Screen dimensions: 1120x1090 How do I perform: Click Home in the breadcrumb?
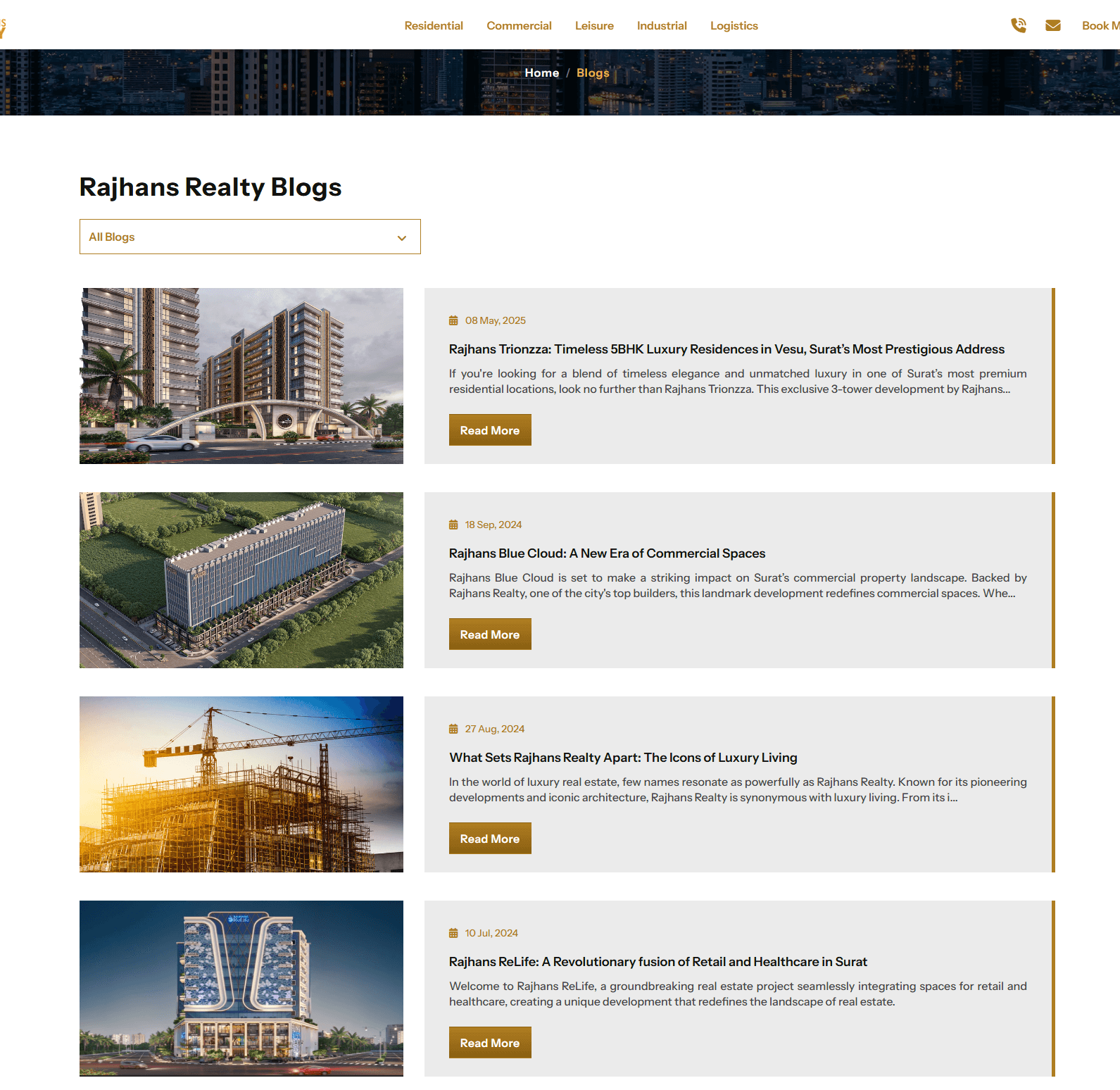[x=541, y=73]
